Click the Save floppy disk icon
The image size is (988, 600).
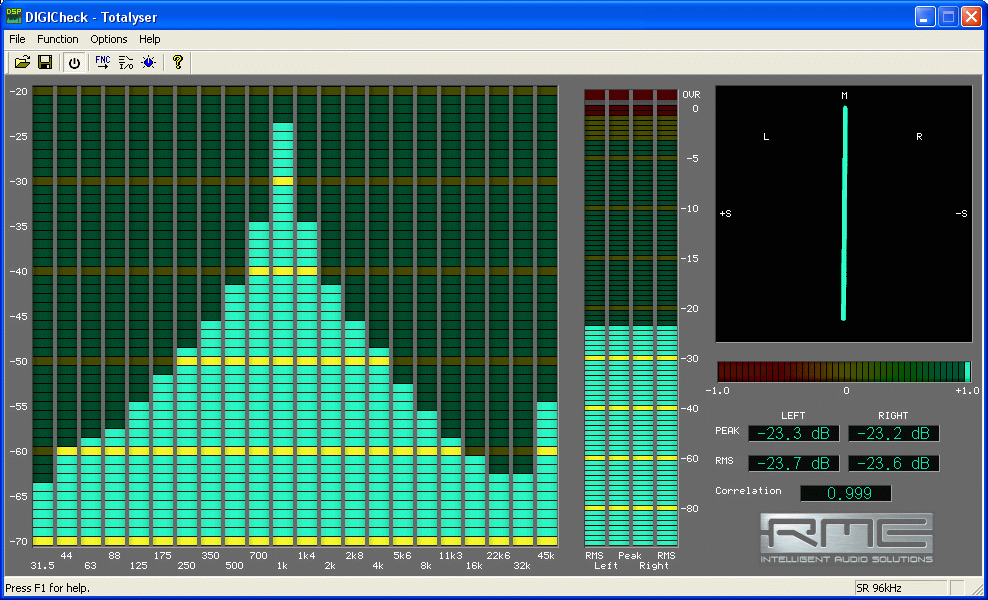coord(45,62)
